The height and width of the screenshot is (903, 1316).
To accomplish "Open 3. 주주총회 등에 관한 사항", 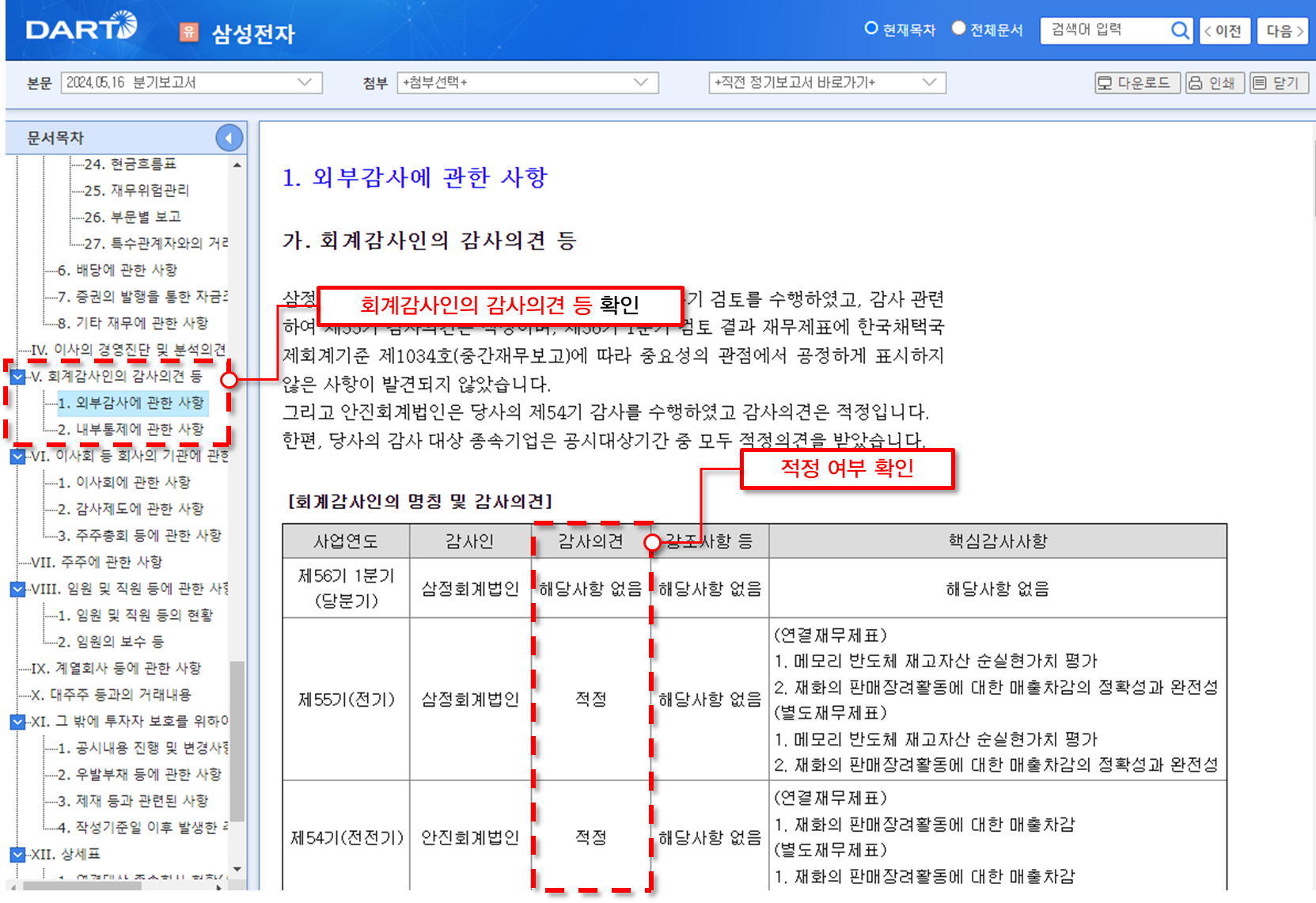I will pyautogui.click(x=140, y=536).
